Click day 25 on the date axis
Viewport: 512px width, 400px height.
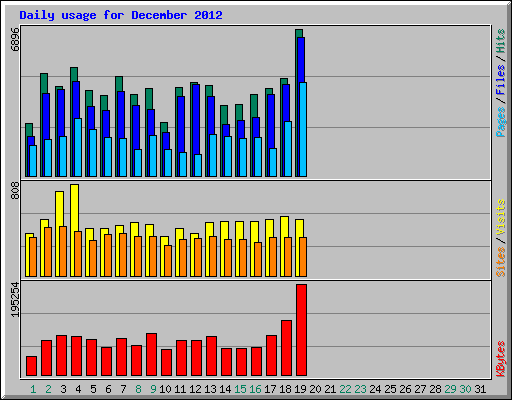(x=390, y=389)
